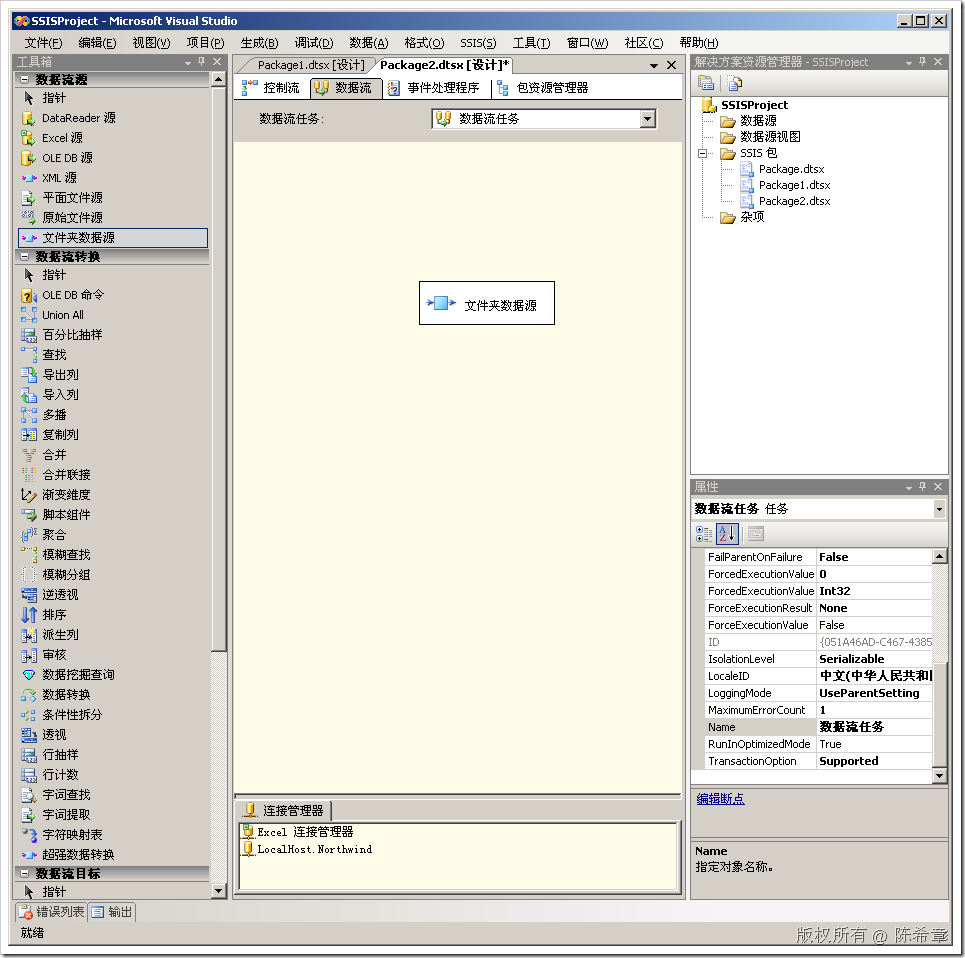The image size is (965, 958).
Task: Collapse the 数据流目标 toolbox section
Action: [25, 874]
